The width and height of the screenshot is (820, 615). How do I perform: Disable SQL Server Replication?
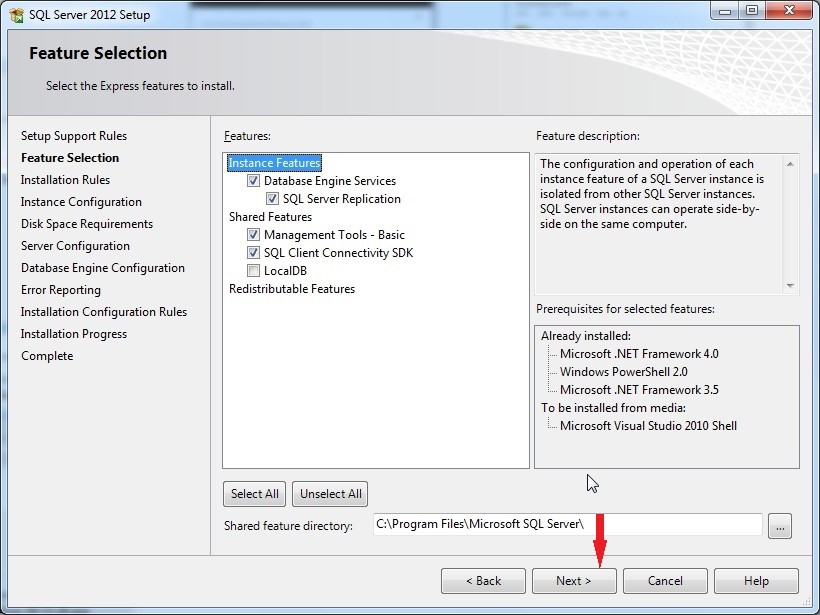[272, 199]
